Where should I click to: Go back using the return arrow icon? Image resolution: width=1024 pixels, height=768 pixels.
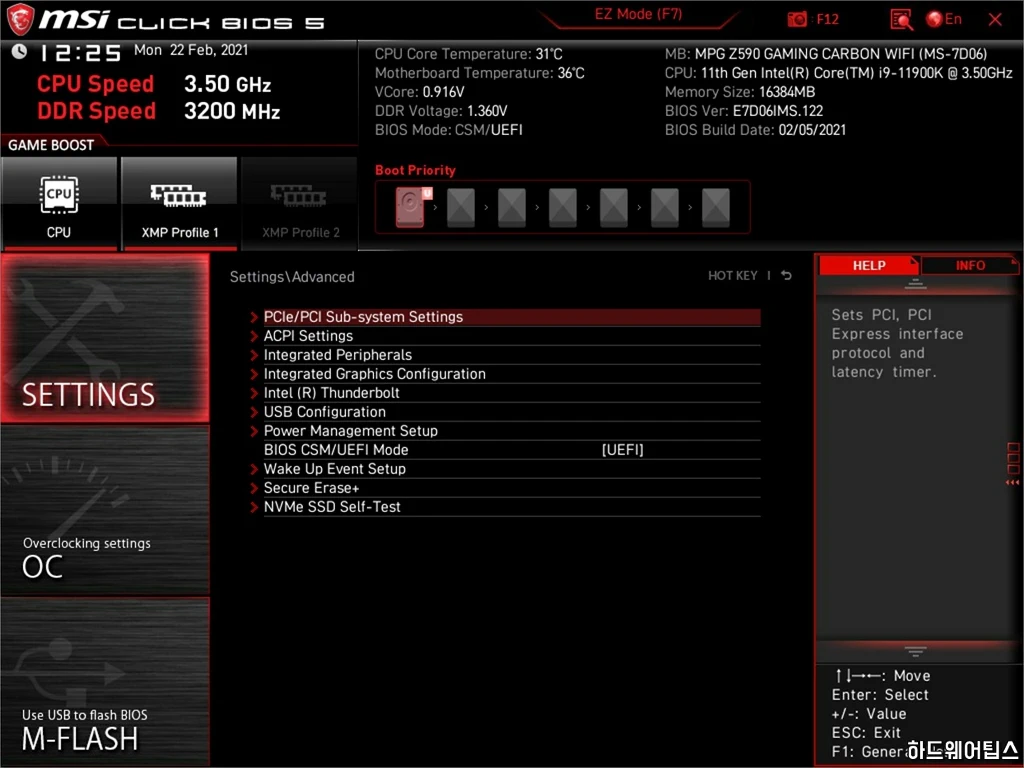click(x=786, y=276)
